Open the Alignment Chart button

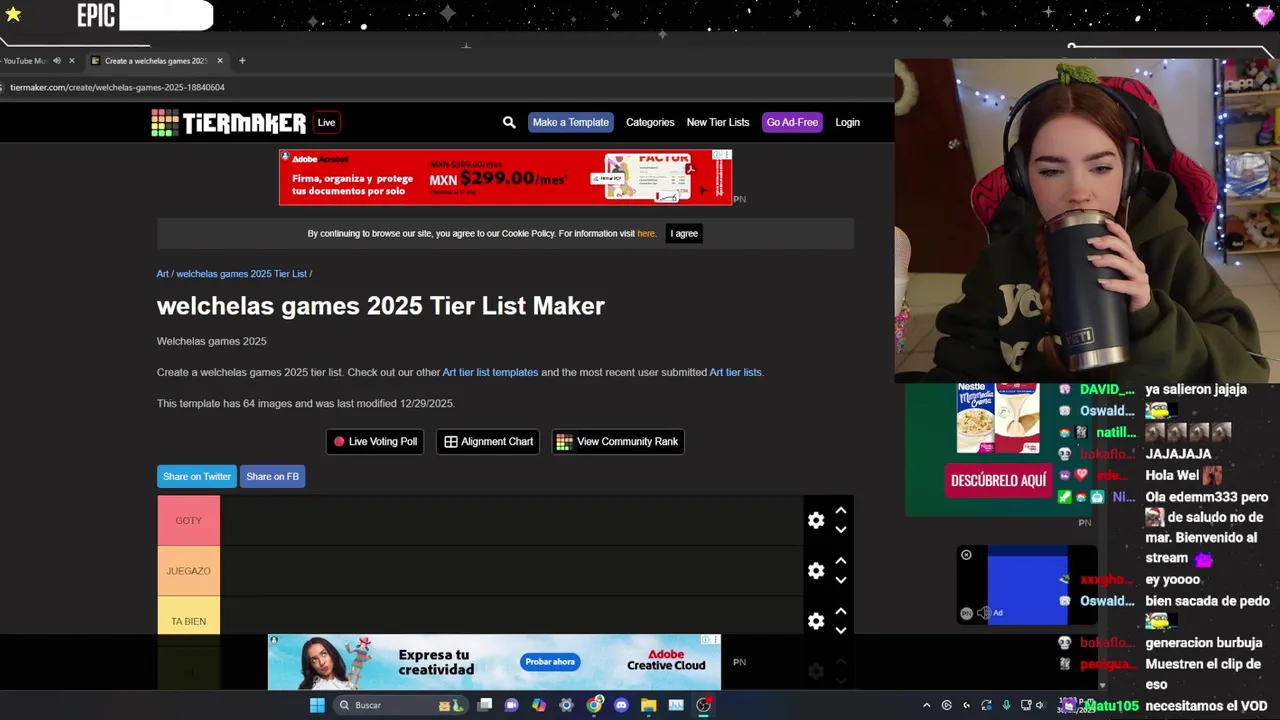(488, 441)
